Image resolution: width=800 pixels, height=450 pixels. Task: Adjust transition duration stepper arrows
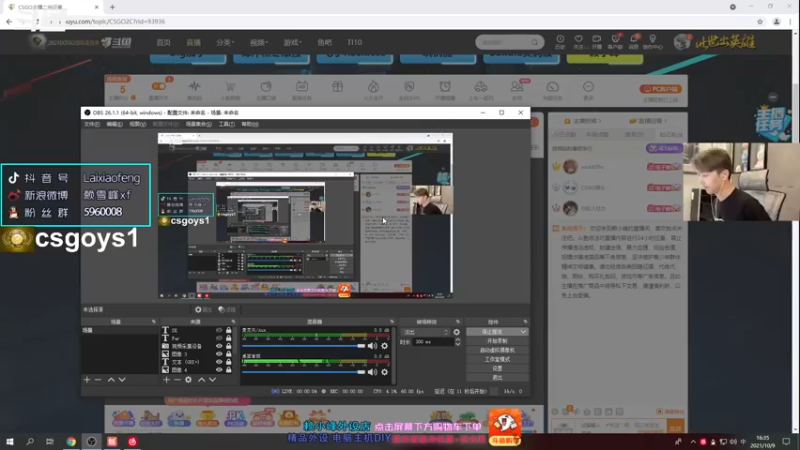[x=458, y=342]
